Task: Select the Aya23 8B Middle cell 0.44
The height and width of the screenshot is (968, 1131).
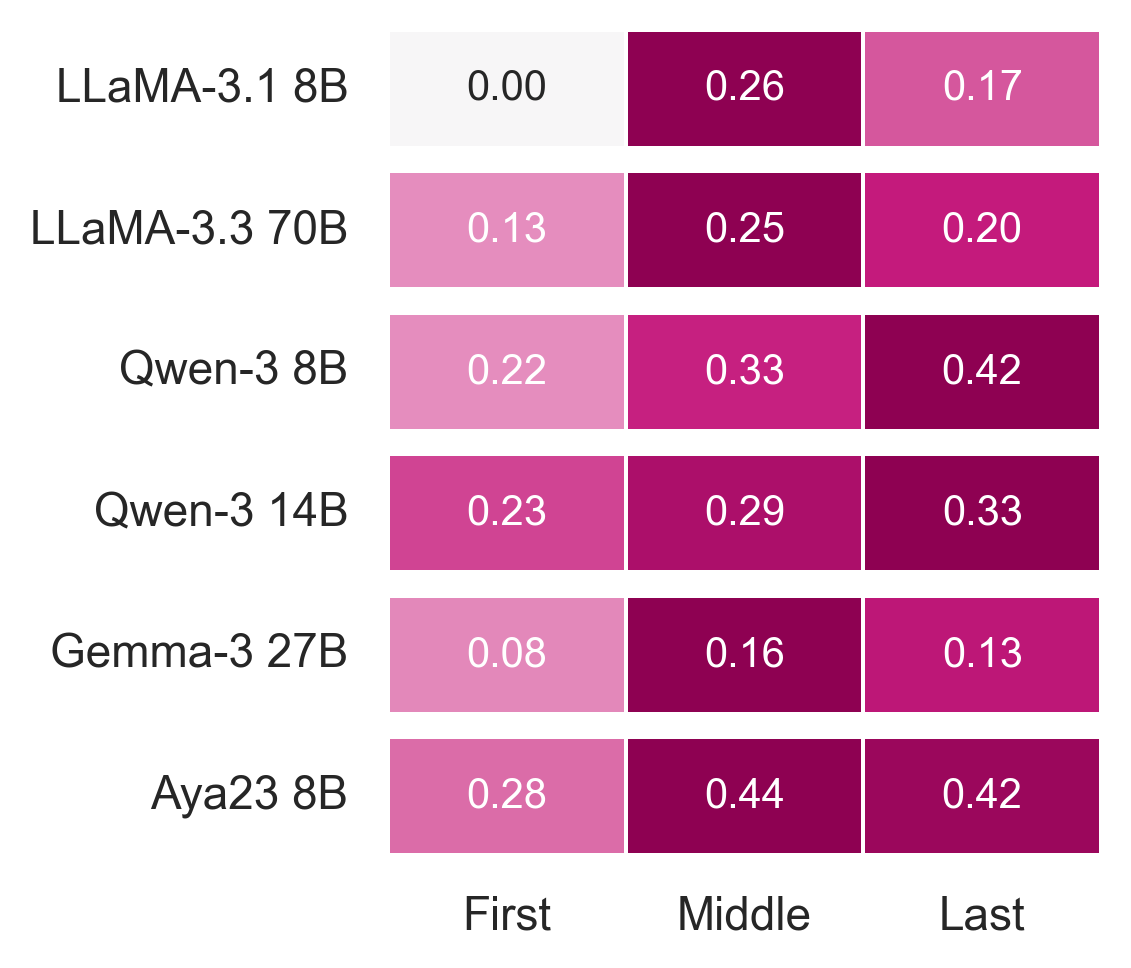Action: 744,796
